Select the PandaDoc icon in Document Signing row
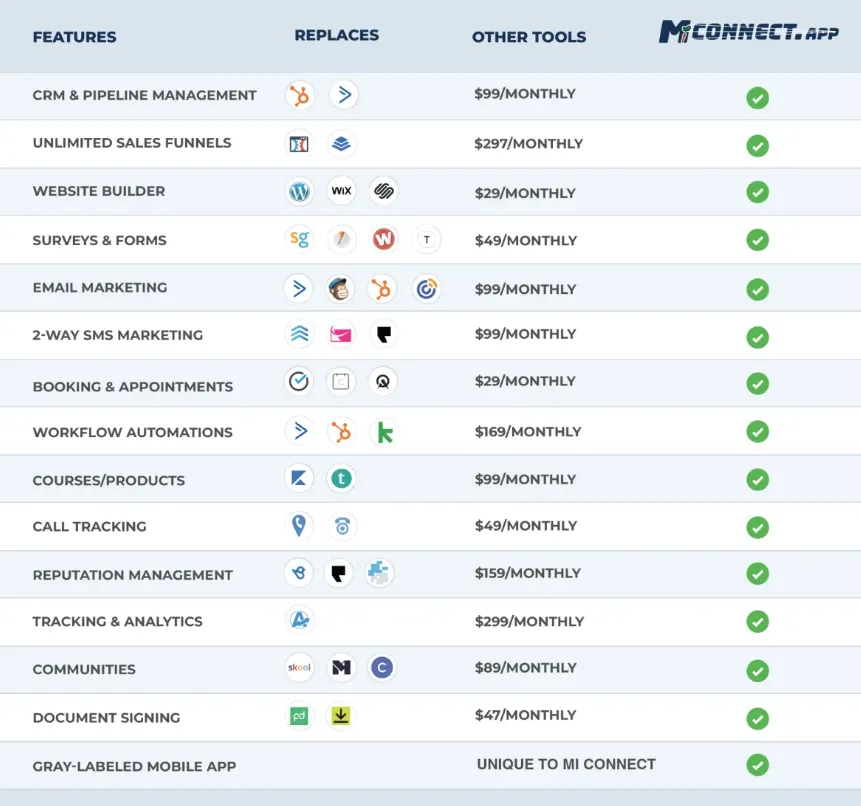The image size is (861, 806). click(x=299, y=716)
